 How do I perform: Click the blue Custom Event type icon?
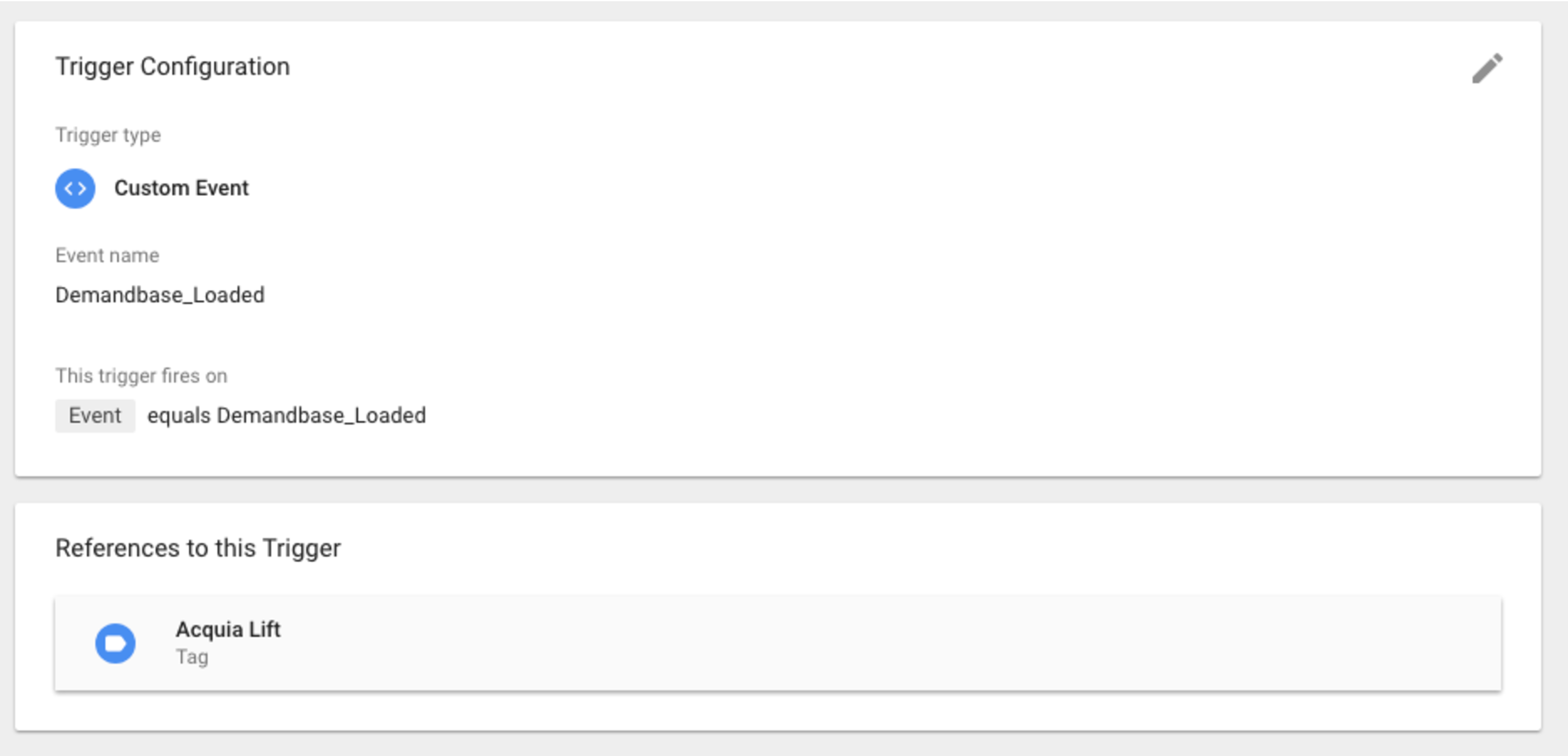tap(75, 188)
